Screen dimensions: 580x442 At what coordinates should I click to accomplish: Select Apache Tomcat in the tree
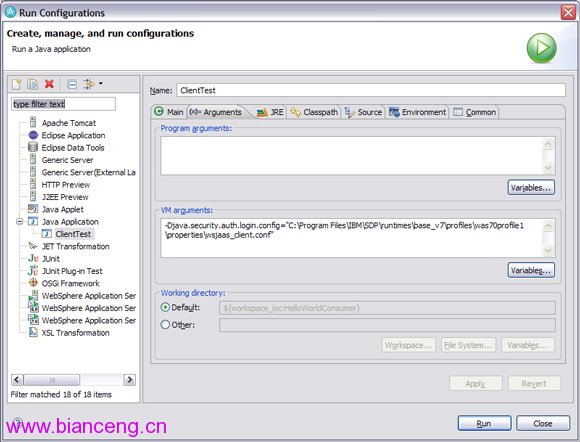pos(69,123)
